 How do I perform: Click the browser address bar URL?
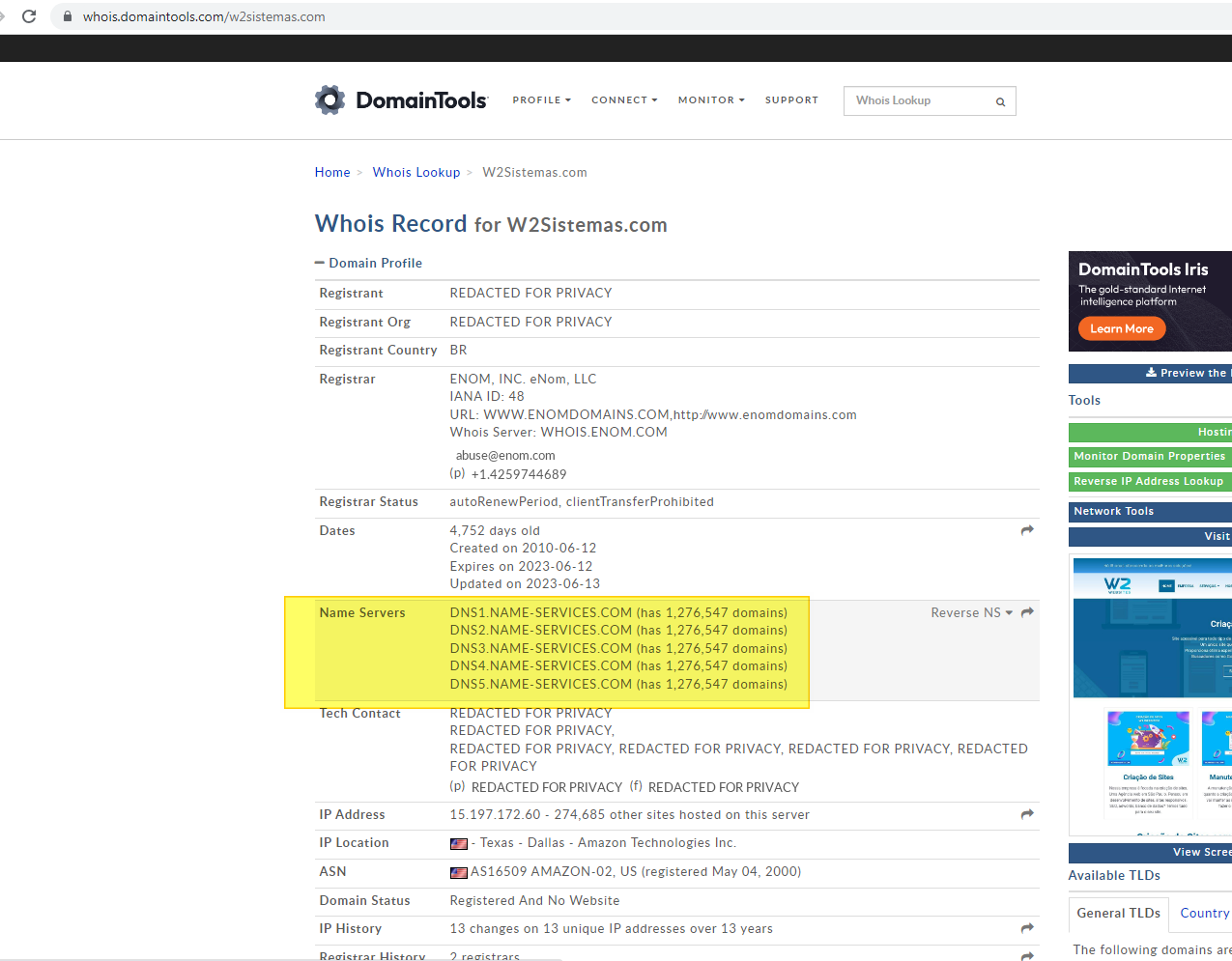tap(204, 16)
